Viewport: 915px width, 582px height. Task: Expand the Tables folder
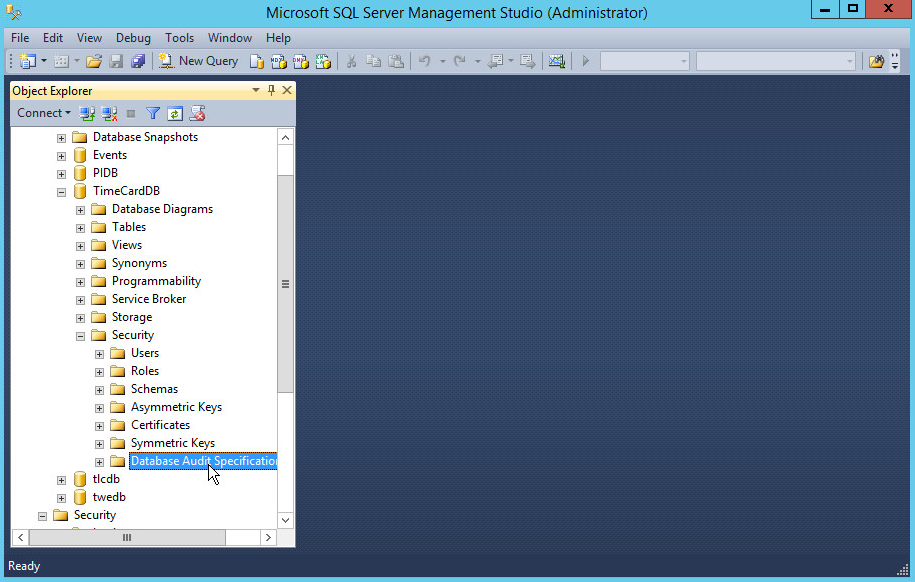(x=81, y=227)
